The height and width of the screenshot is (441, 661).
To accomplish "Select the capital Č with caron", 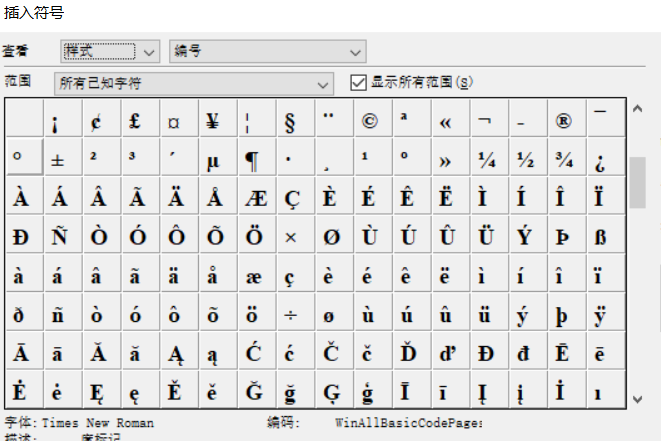I will pyautogui.click(x=335, y=351).
